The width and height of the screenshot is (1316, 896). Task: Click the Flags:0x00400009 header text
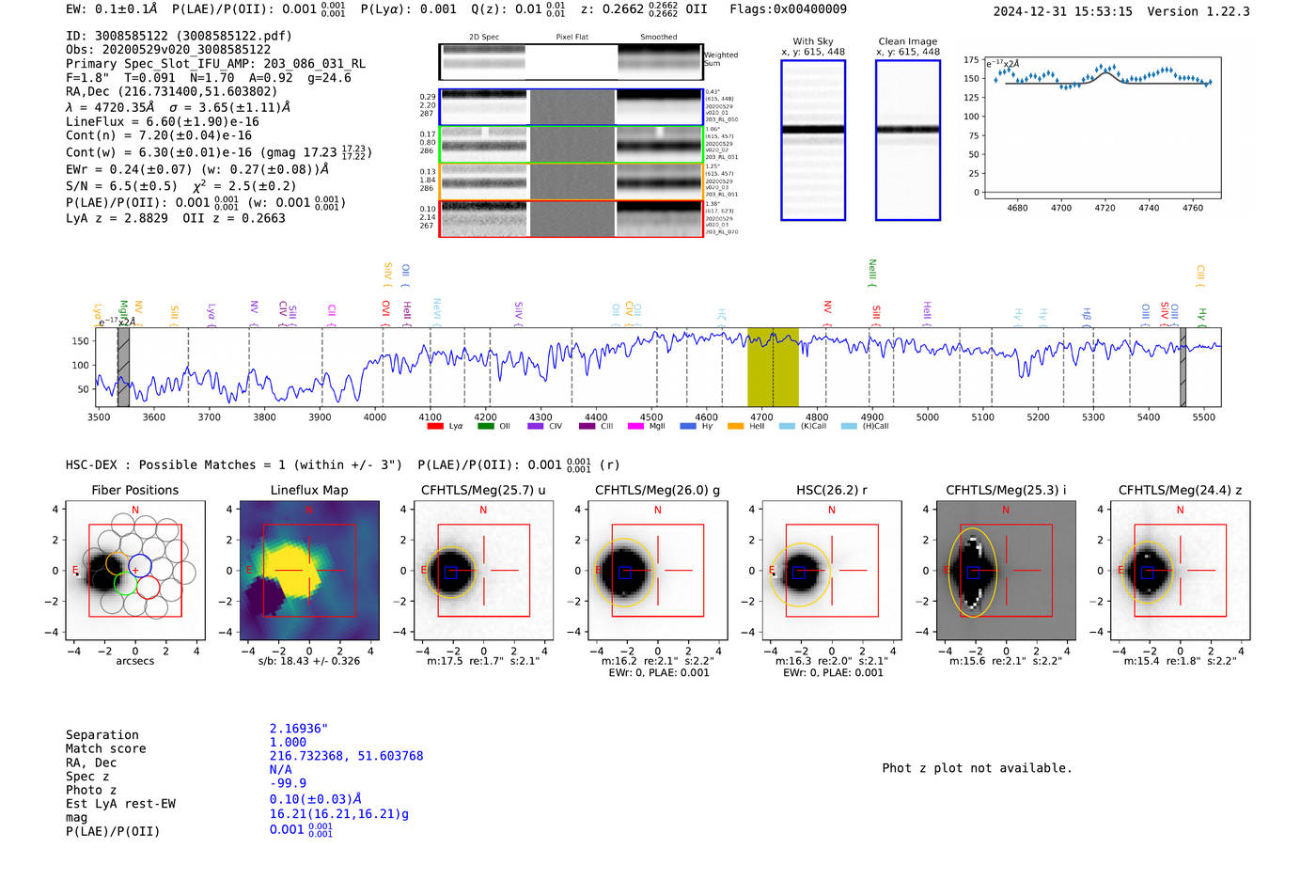[x=788, y=9]
